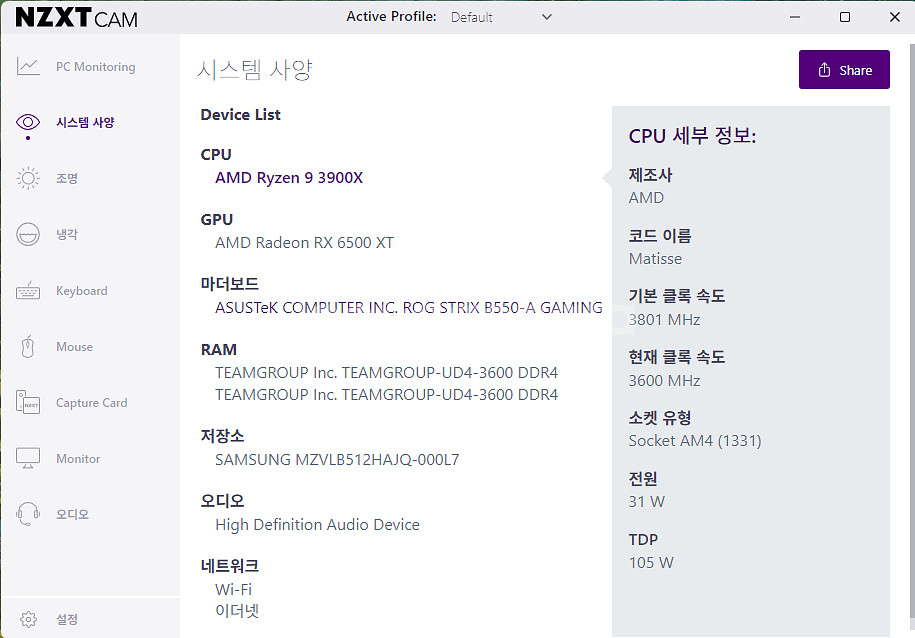Click the Monitor icon in sidebar
915x638 pixels.
28,458
